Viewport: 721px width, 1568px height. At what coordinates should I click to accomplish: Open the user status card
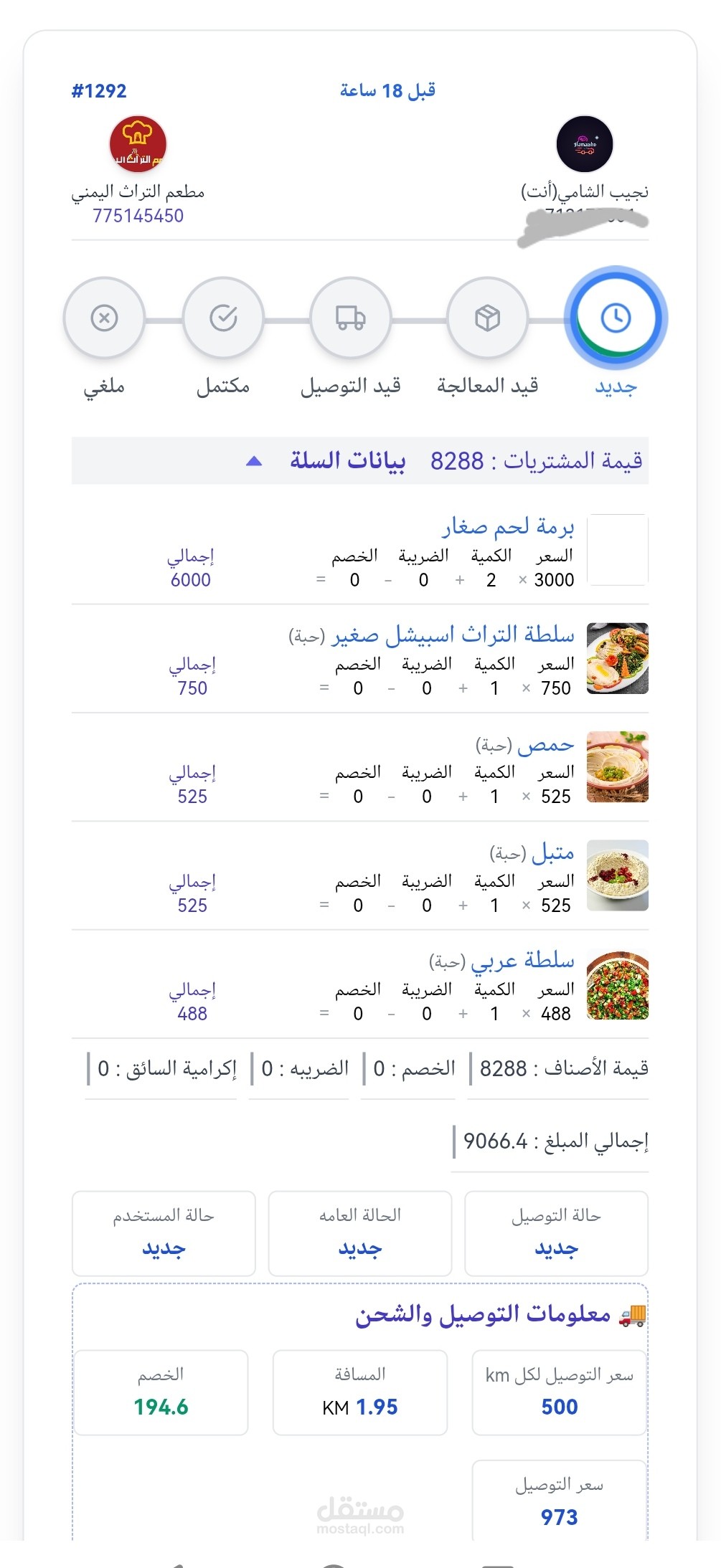164,1233
